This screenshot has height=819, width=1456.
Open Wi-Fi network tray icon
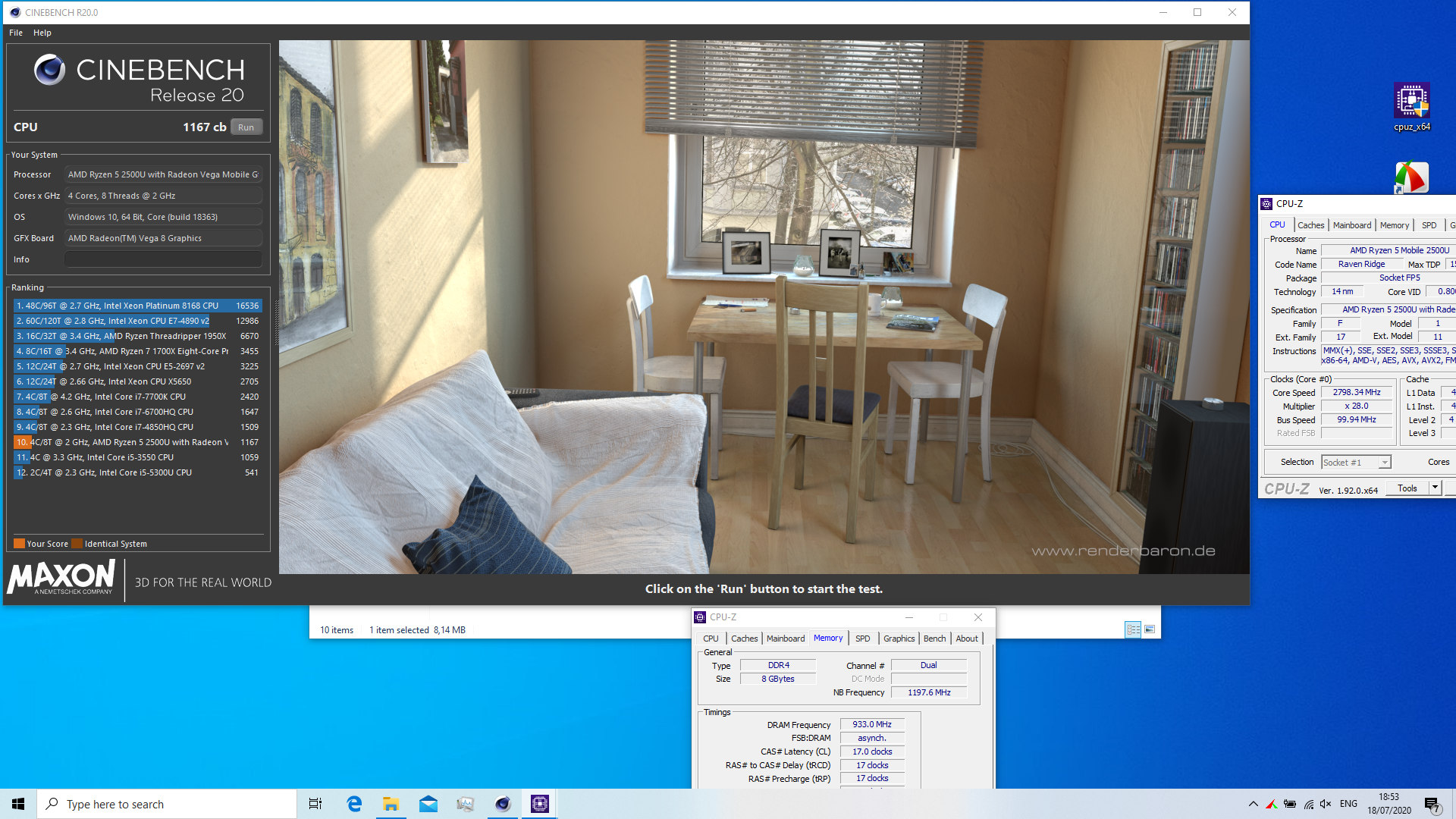1308,804
